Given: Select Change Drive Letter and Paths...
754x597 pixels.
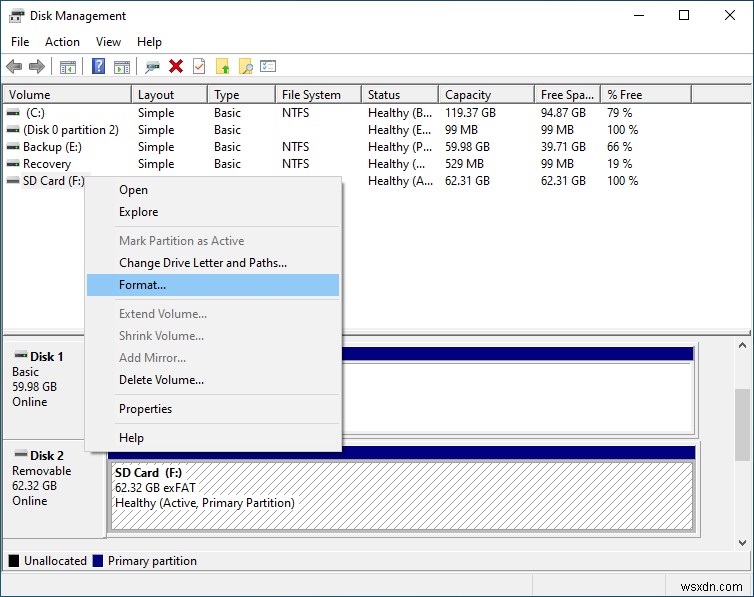Looking at the screenshot, I should click(x=202, y=263).
